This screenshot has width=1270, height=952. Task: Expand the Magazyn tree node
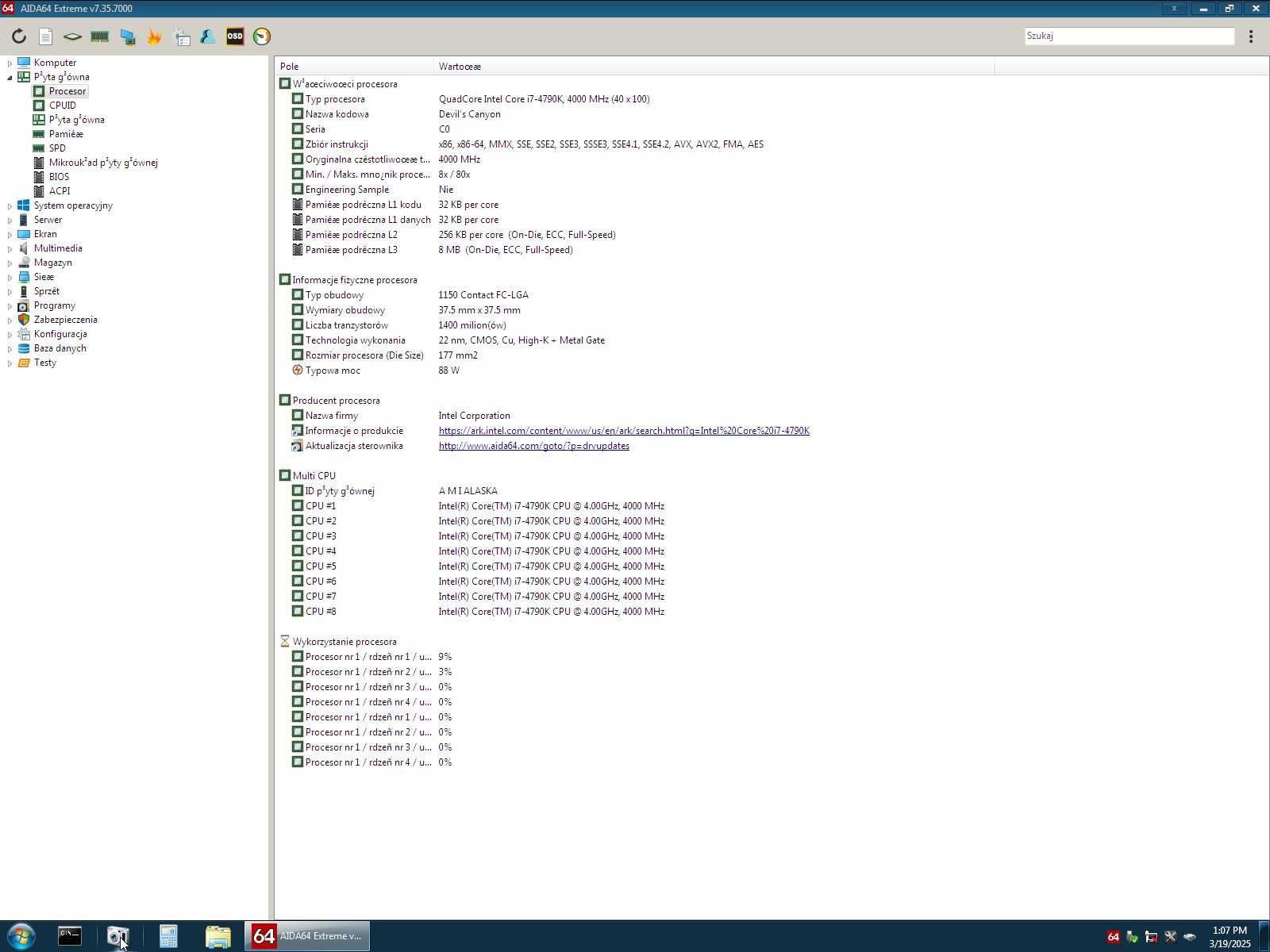[10, 263]
